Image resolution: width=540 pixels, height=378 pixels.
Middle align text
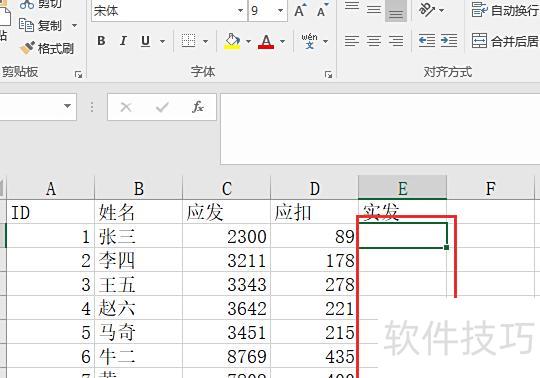pos(374,10)
